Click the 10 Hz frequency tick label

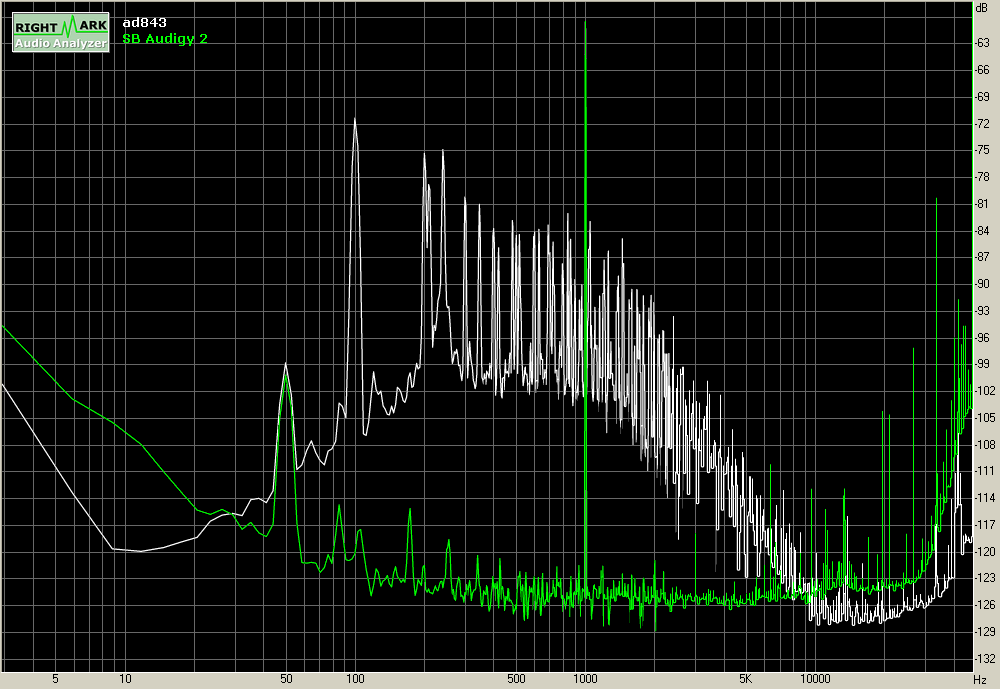pyautogui.click(x=125, y=679)
